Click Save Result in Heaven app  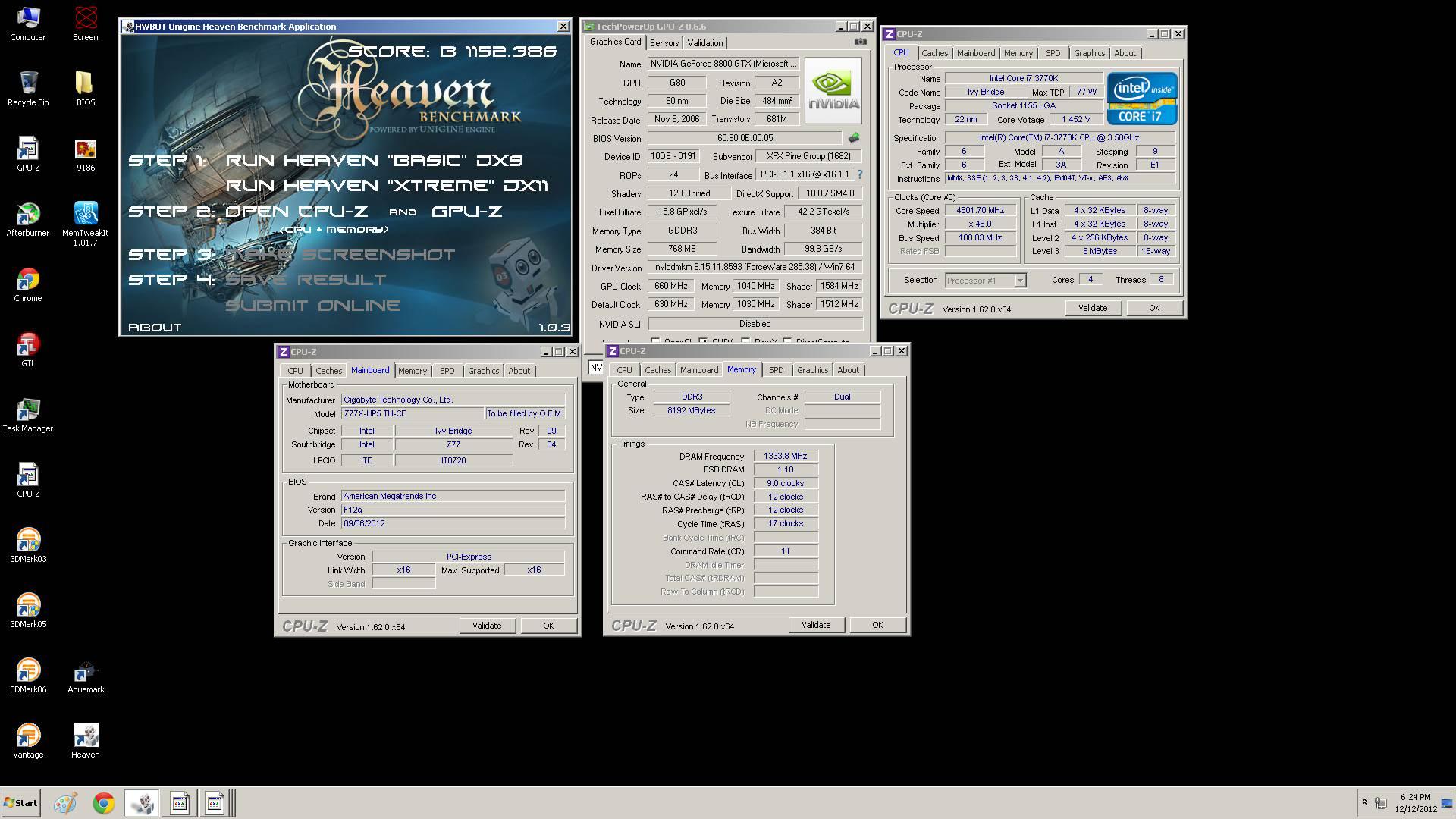tap(306, 280)
